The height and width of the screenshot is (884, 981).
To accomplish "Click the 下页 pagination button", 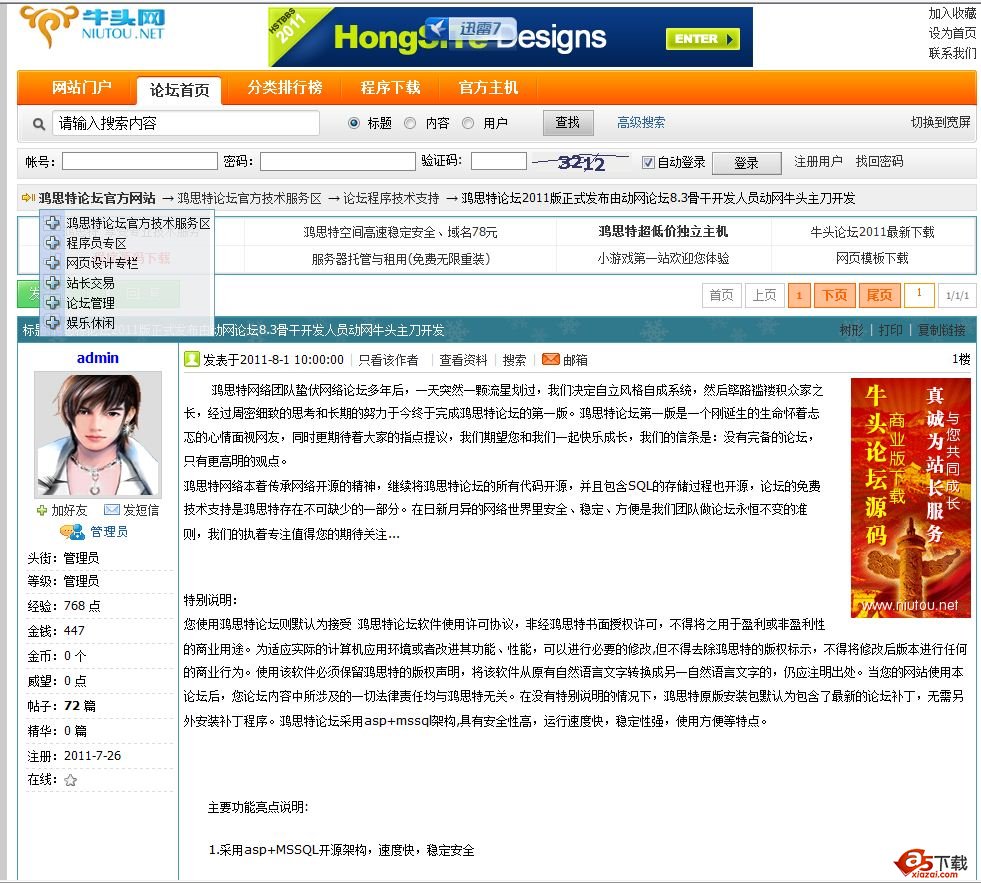I will pyautogui.click(x=834, y=295).
